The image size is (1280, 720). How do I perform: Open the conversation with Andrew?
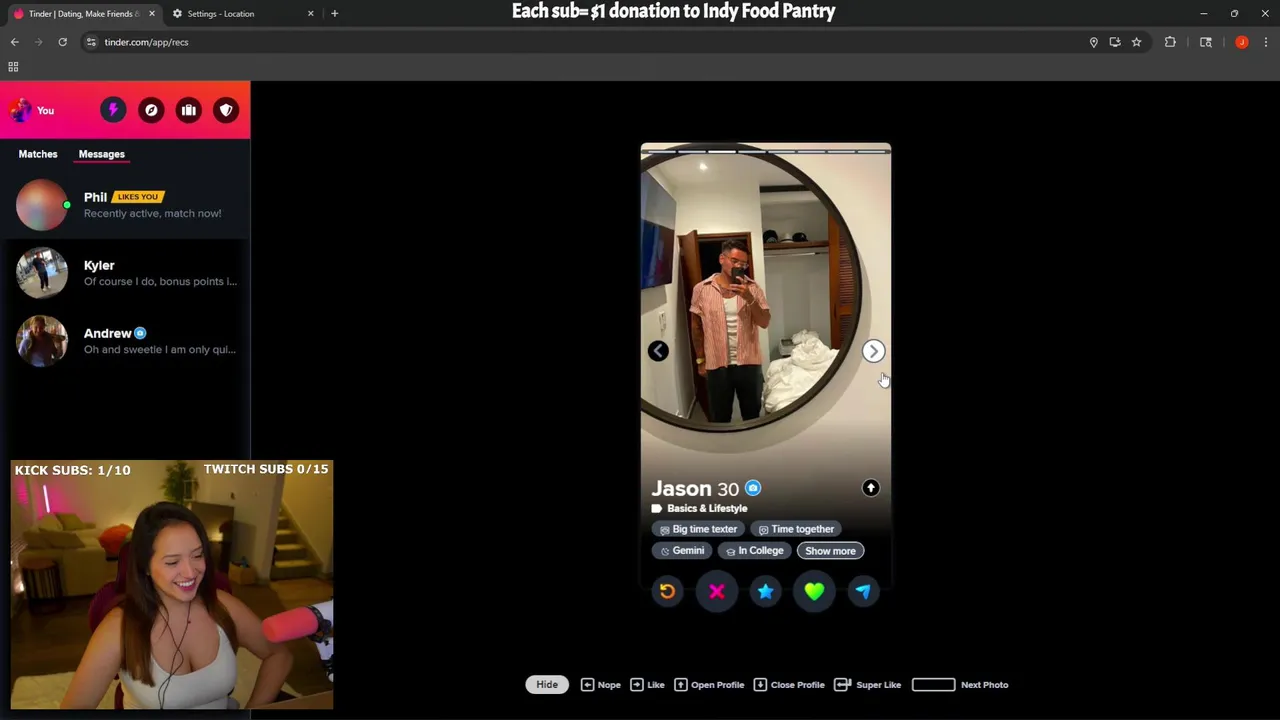coord(125,341)
